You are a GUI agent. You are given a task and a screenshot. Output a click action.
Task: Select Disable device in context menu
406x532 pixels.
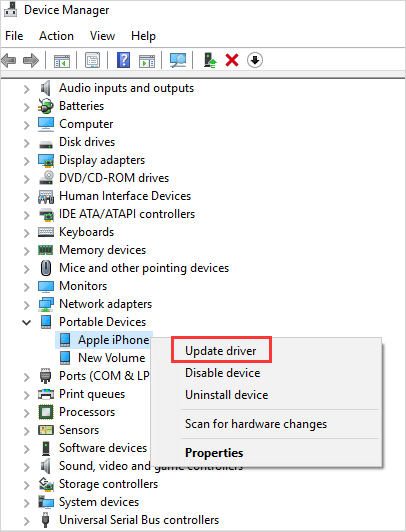coord(223,373)
